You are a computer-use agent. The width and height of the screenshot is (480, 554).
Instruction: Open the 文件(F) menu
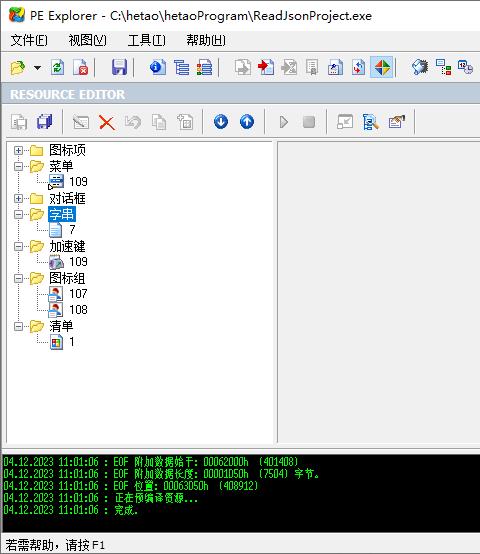pos(29,40)
